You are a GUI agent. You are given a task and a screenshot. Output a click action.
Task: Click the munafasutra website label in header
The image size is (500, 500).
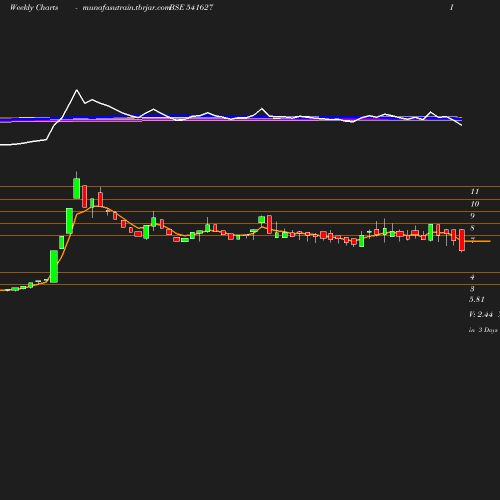(x=126, y=8)
